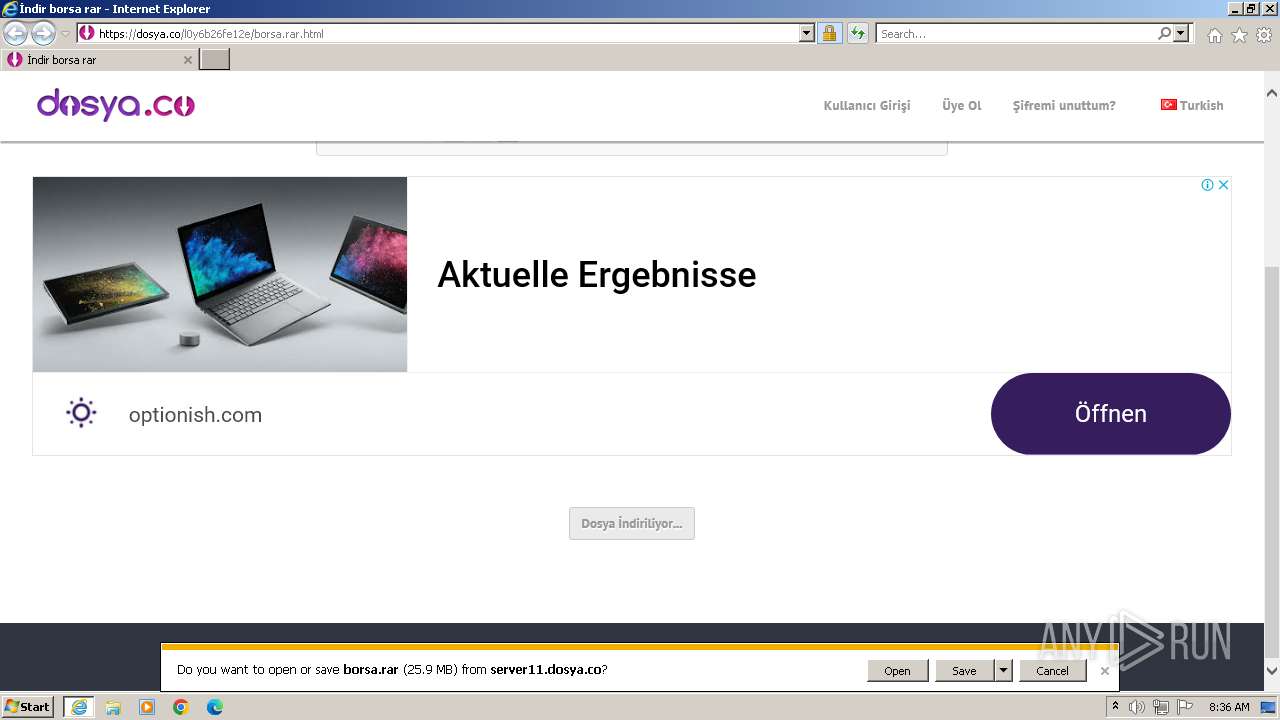
Task: Click the magnifier search icon
Action: pos(1164,33)
